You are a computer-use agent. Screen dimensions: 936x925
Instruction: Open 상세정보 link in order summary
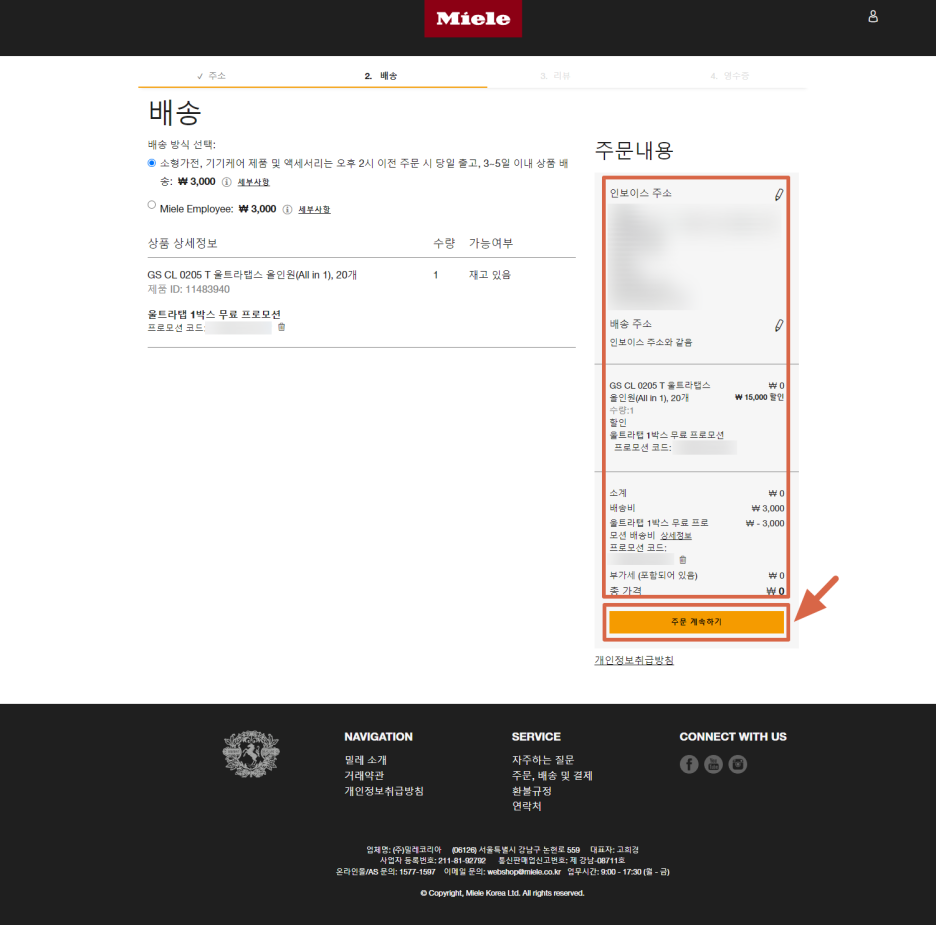pos(676,536)
